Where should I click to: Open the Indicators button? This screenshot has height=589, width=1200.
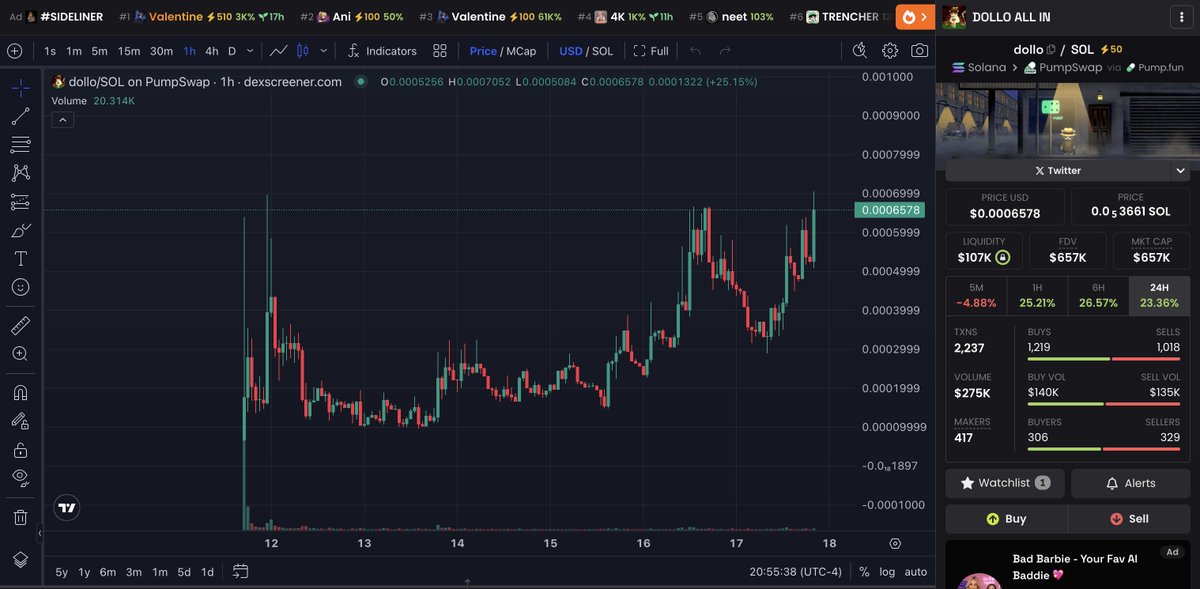pos(382,51)
